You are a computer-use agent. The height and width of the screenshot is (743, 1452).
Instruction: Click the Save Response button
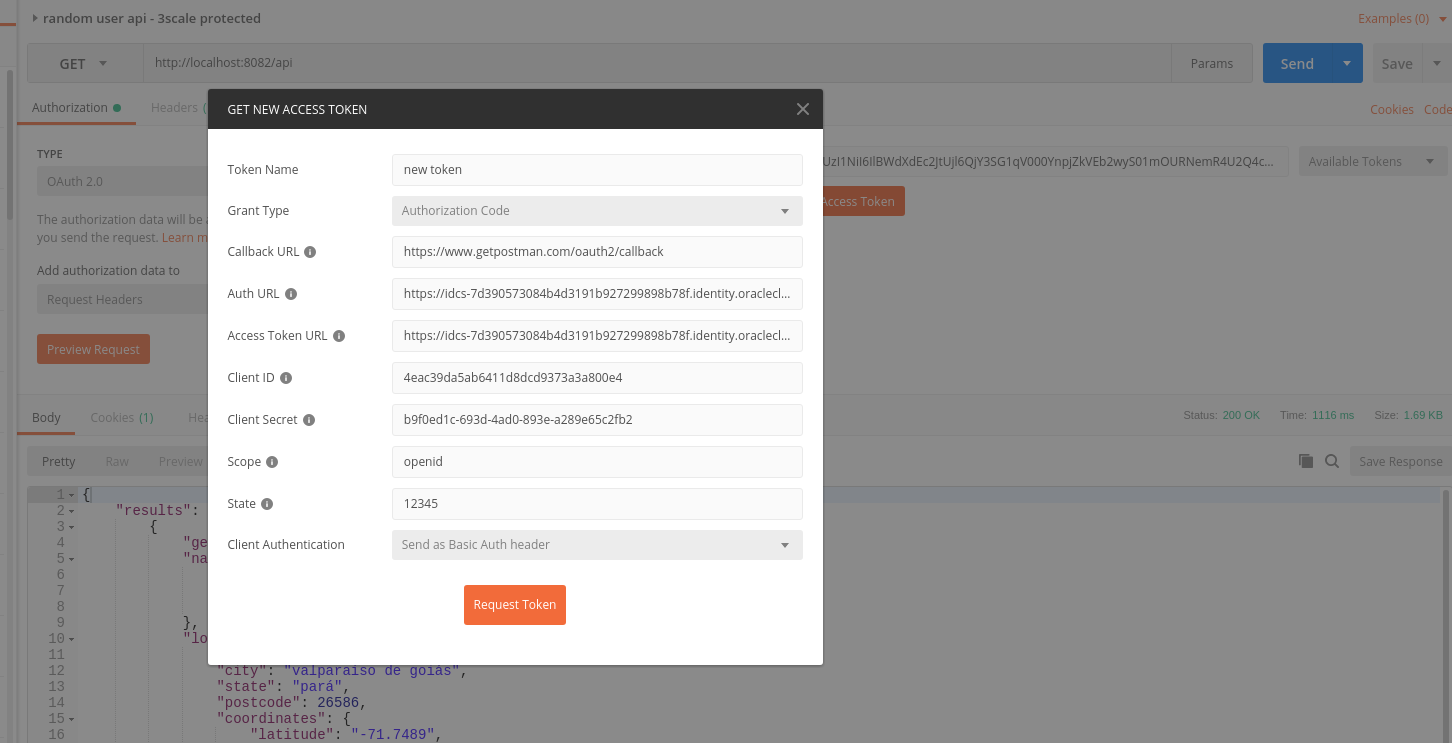coord(1399,461)
